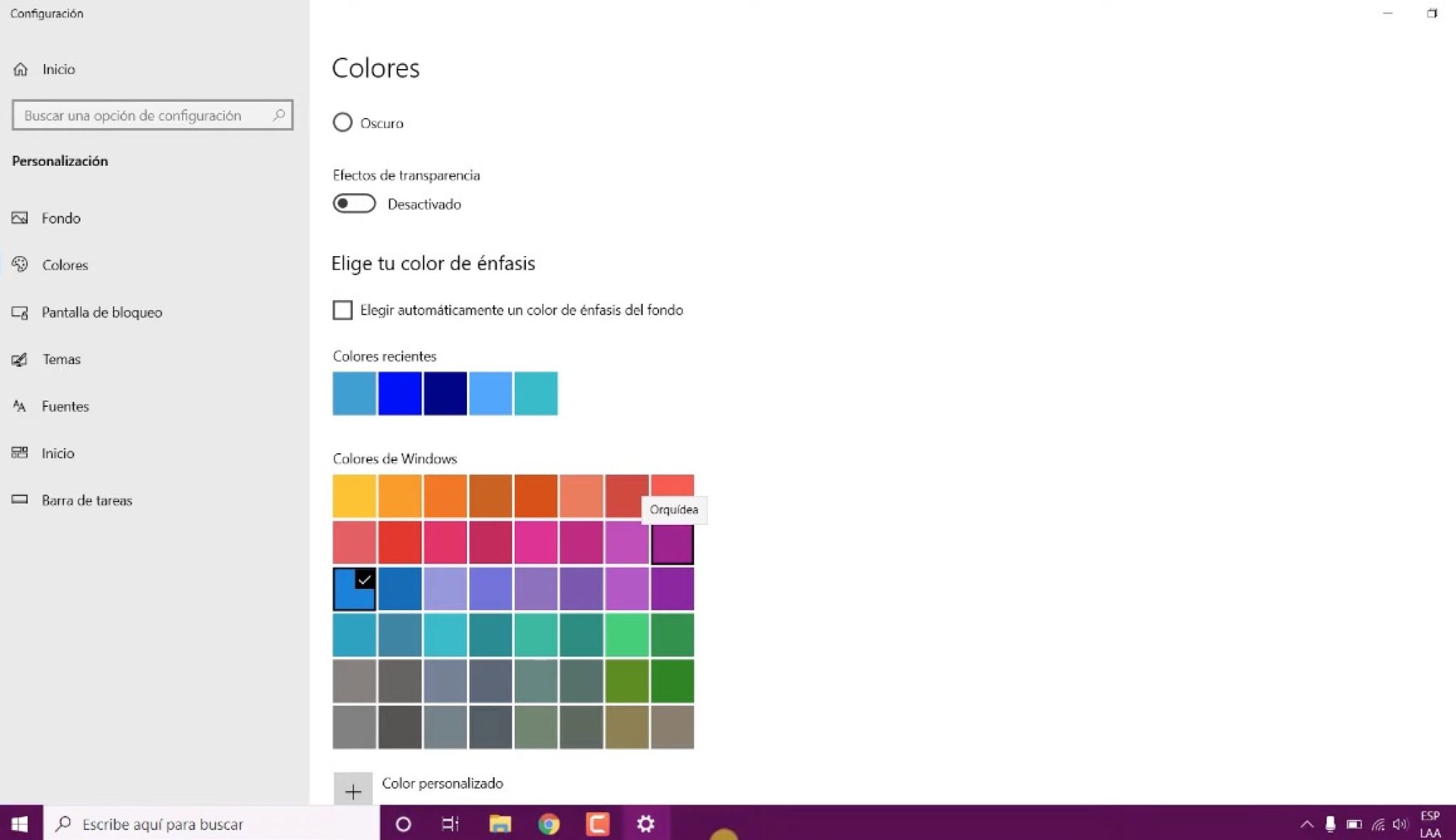The image size is (1456, 840).
Task: Click the volume icon in the system tray
Action: (x=1401, y=824)
